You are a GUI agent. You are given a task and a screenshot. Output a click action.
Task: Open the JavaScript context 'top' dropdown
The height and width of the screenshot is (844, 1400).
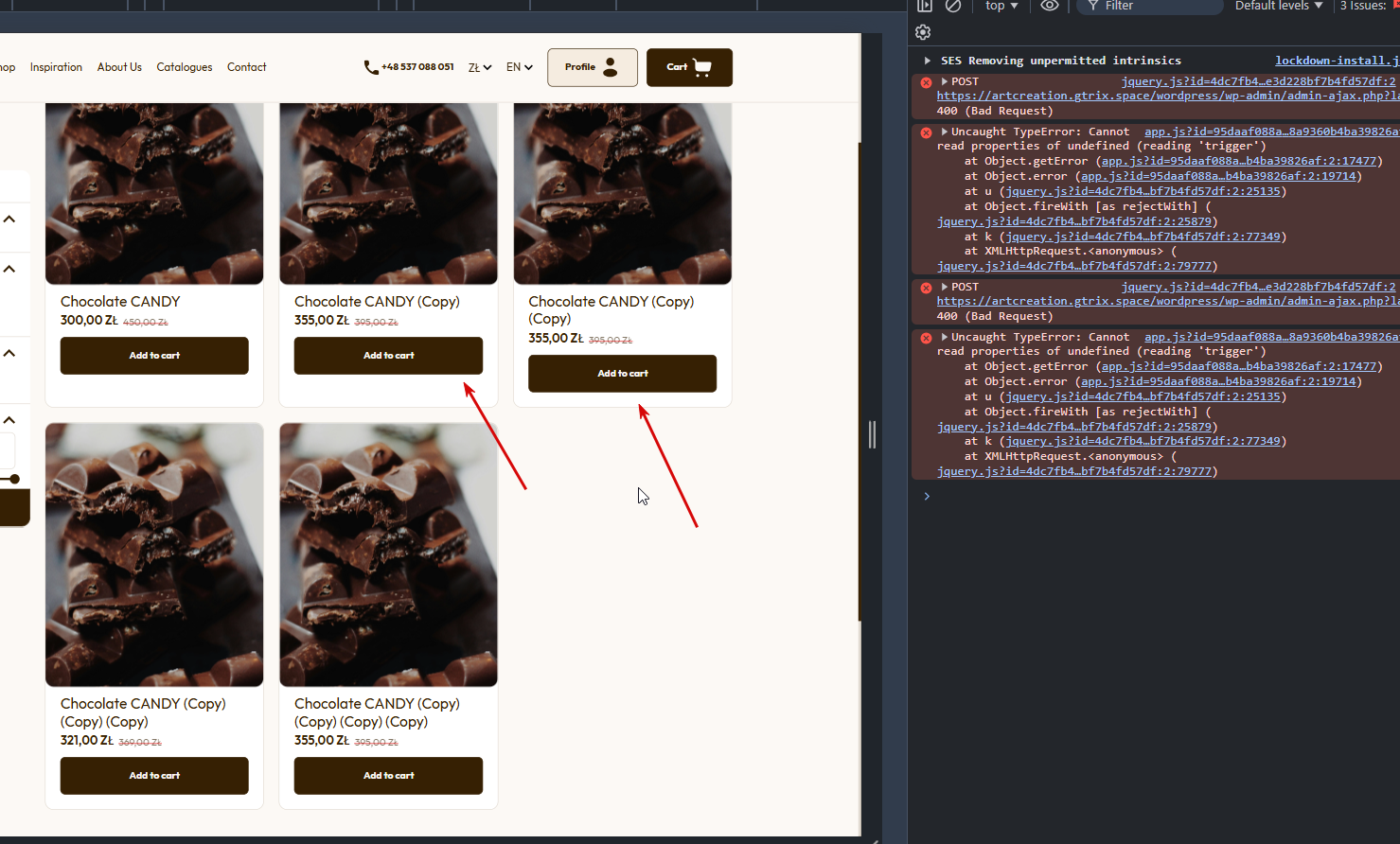point(1001,6)
